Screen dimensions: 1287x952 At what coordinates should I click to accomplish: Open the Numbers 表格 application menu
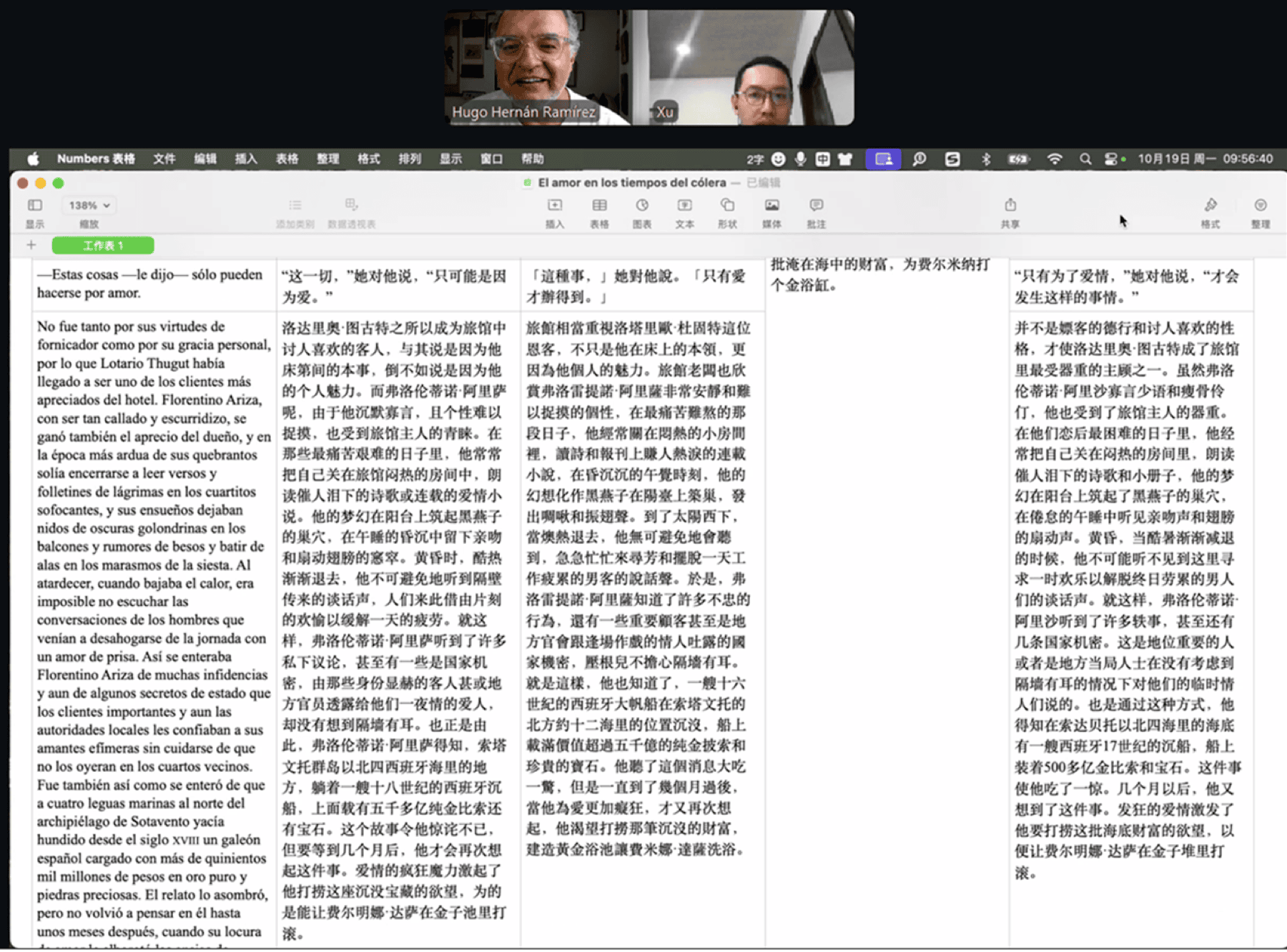pos(96,159)
